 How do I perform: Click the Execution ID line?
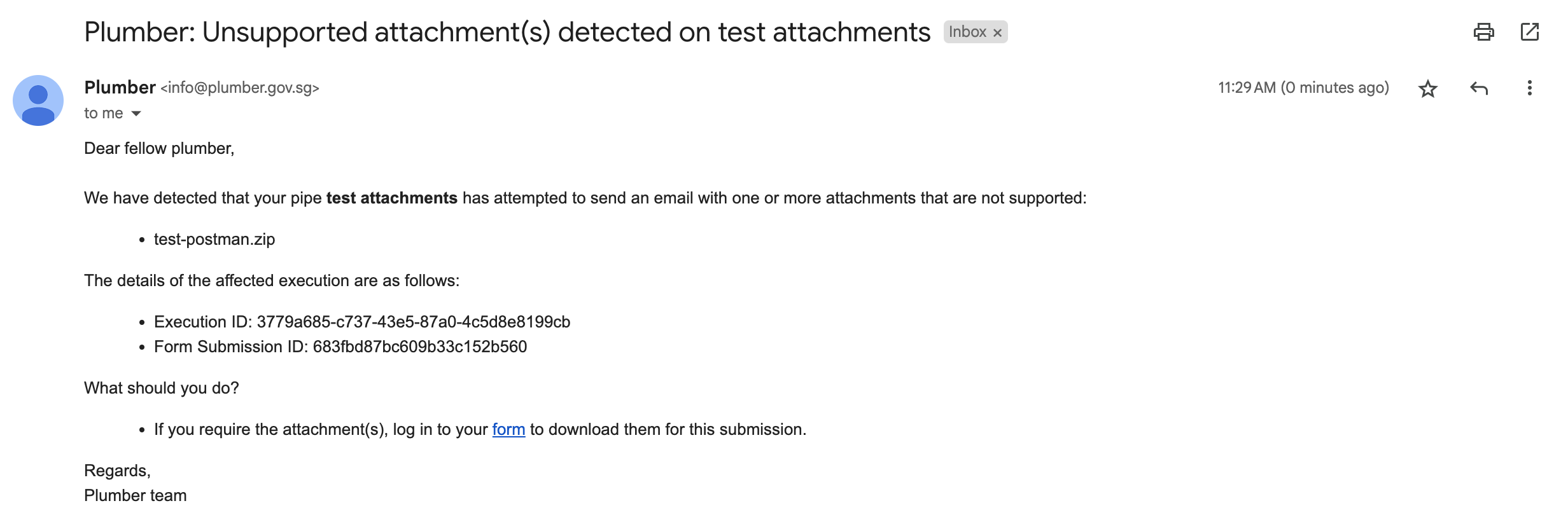point(361,322)
